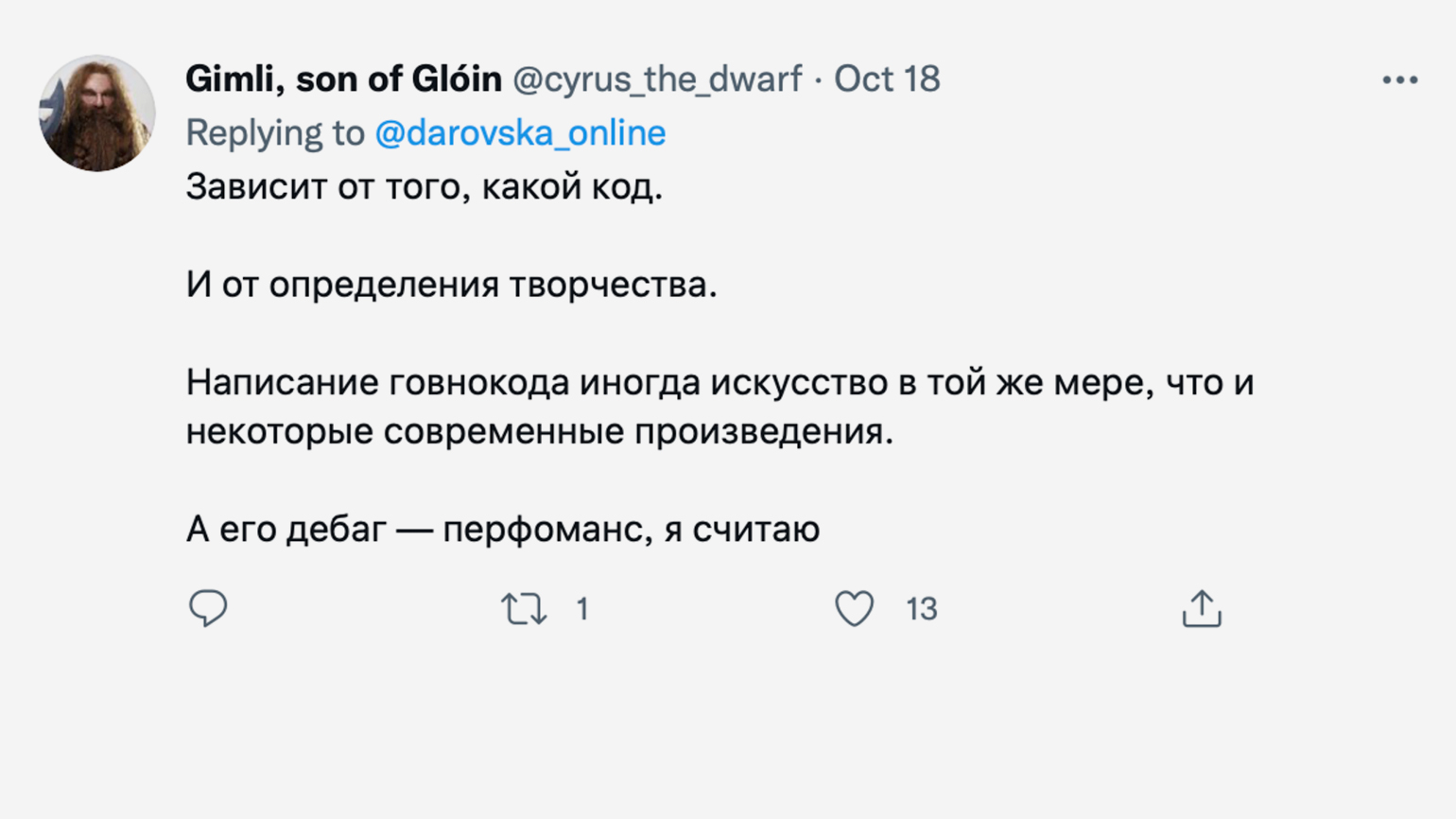Open the profile name Gimli, son of Glóin

click(x=343, y=78)
